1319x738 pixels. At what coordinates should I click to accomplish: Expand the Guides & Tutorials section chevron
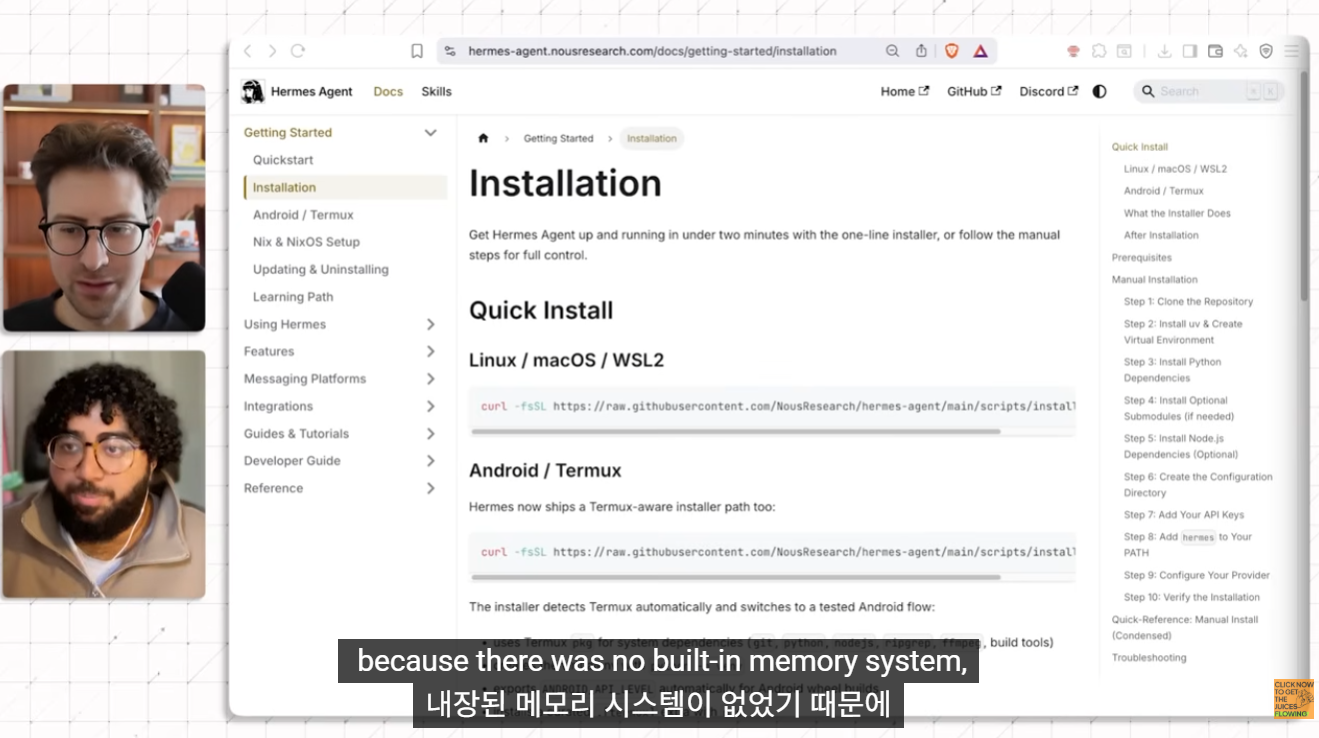(x=431, y=434)
